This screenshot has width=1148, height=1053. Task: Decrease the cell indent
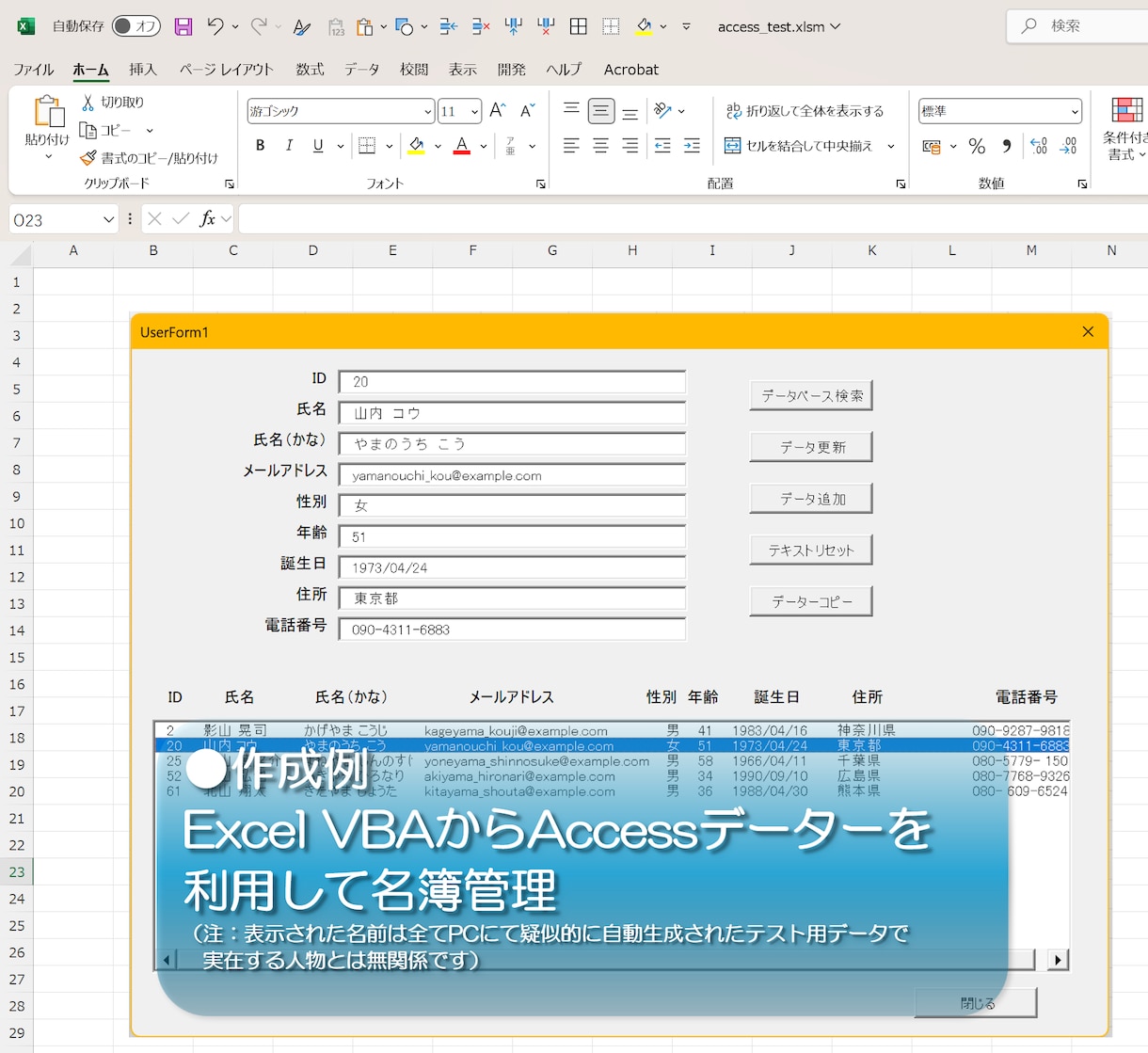point(662,146)
